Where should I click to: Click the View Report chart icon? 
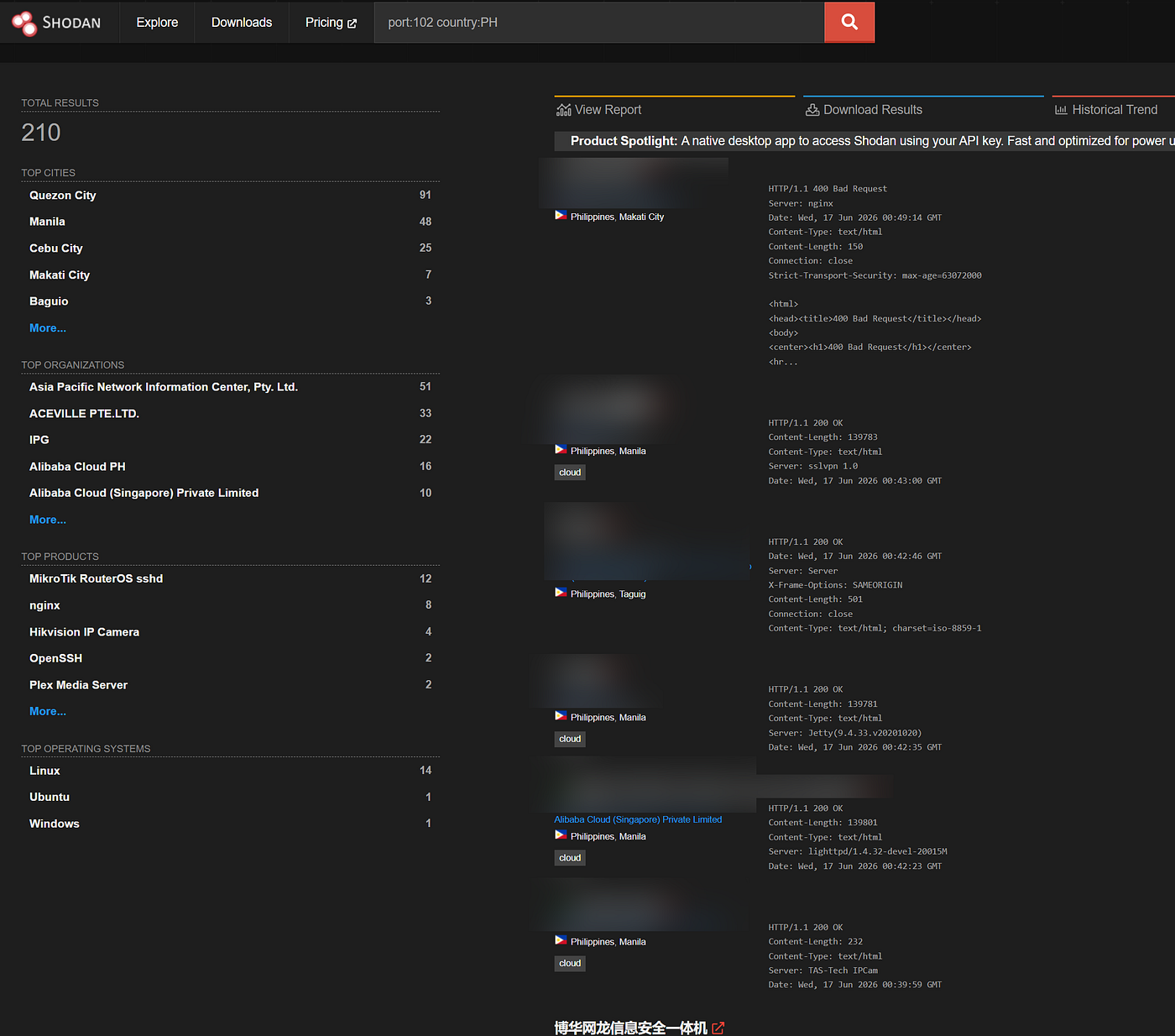(563, 110)
